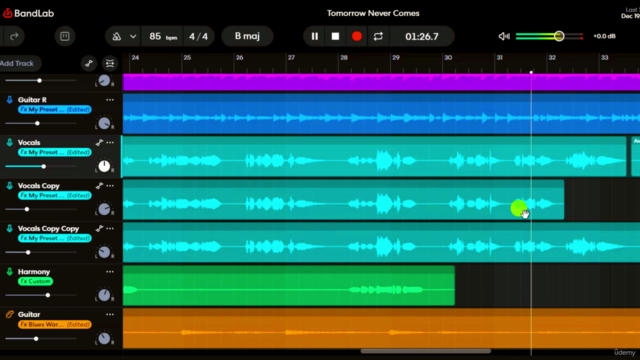The image size is (640, 360).
Task: Open Harmony Fx Custom badge
Action: tap(36, 281)
